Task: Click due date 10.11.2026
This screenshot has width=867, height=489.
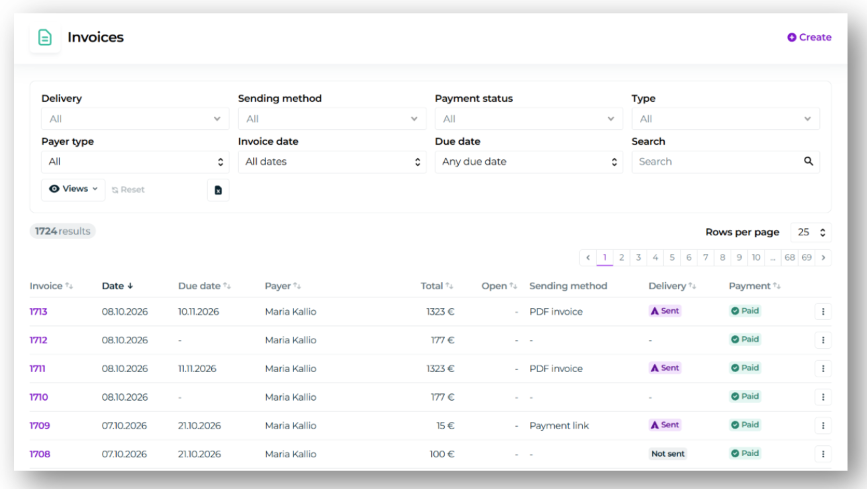Action: click(x=199, y=311)
